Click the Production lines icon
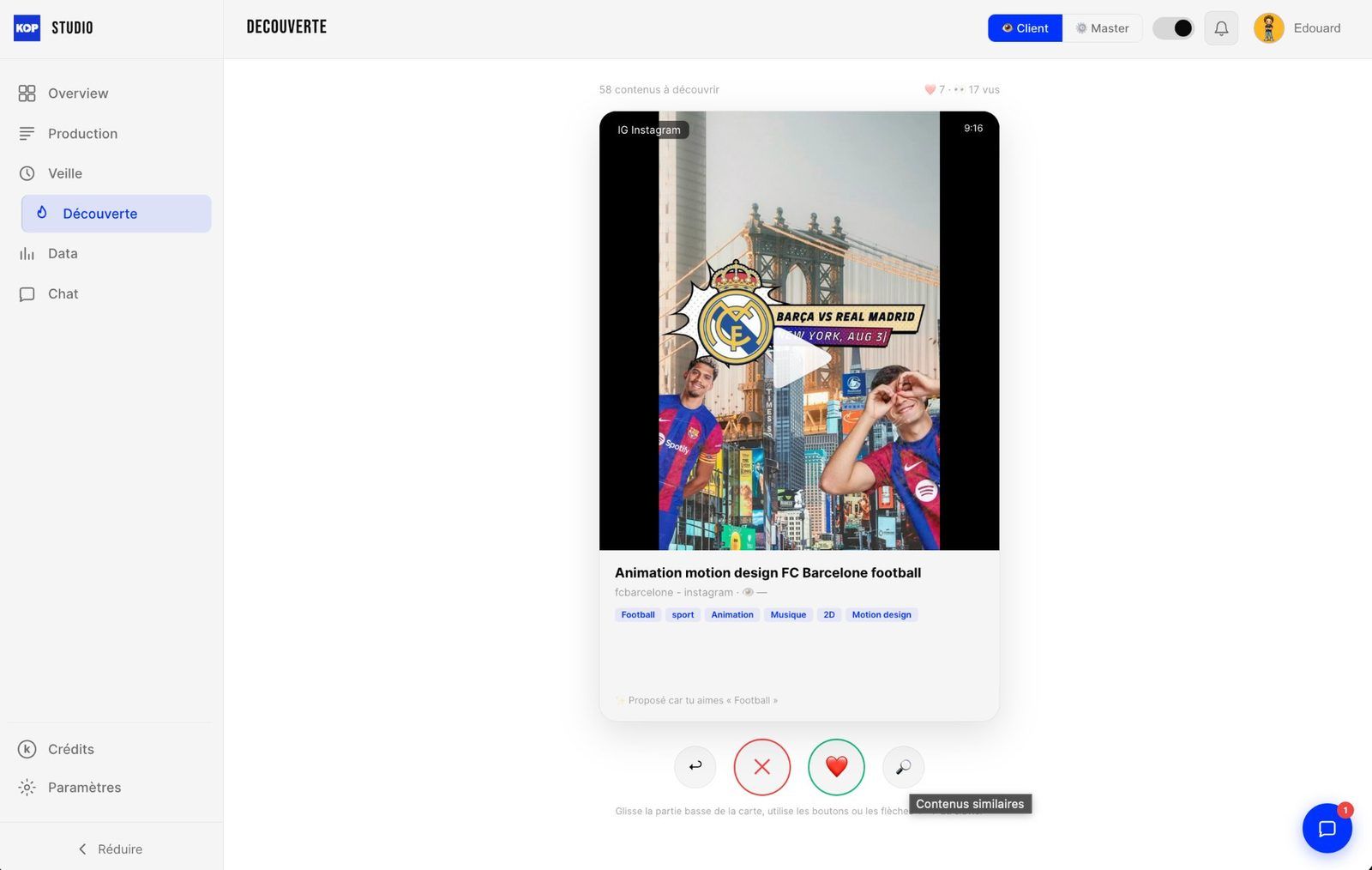1372x870 pixels. 27,134
